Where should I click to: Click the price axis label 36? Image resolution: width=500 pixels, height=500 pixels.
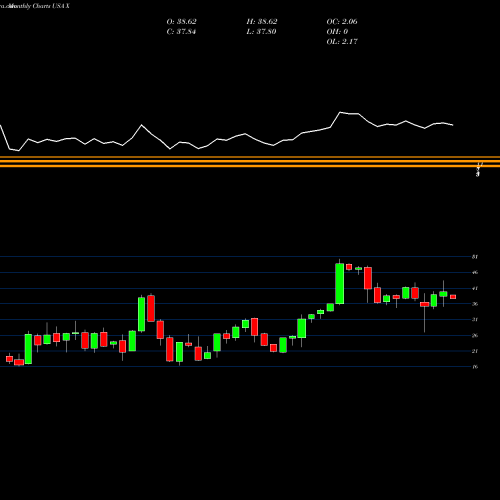tap(475, 304)
